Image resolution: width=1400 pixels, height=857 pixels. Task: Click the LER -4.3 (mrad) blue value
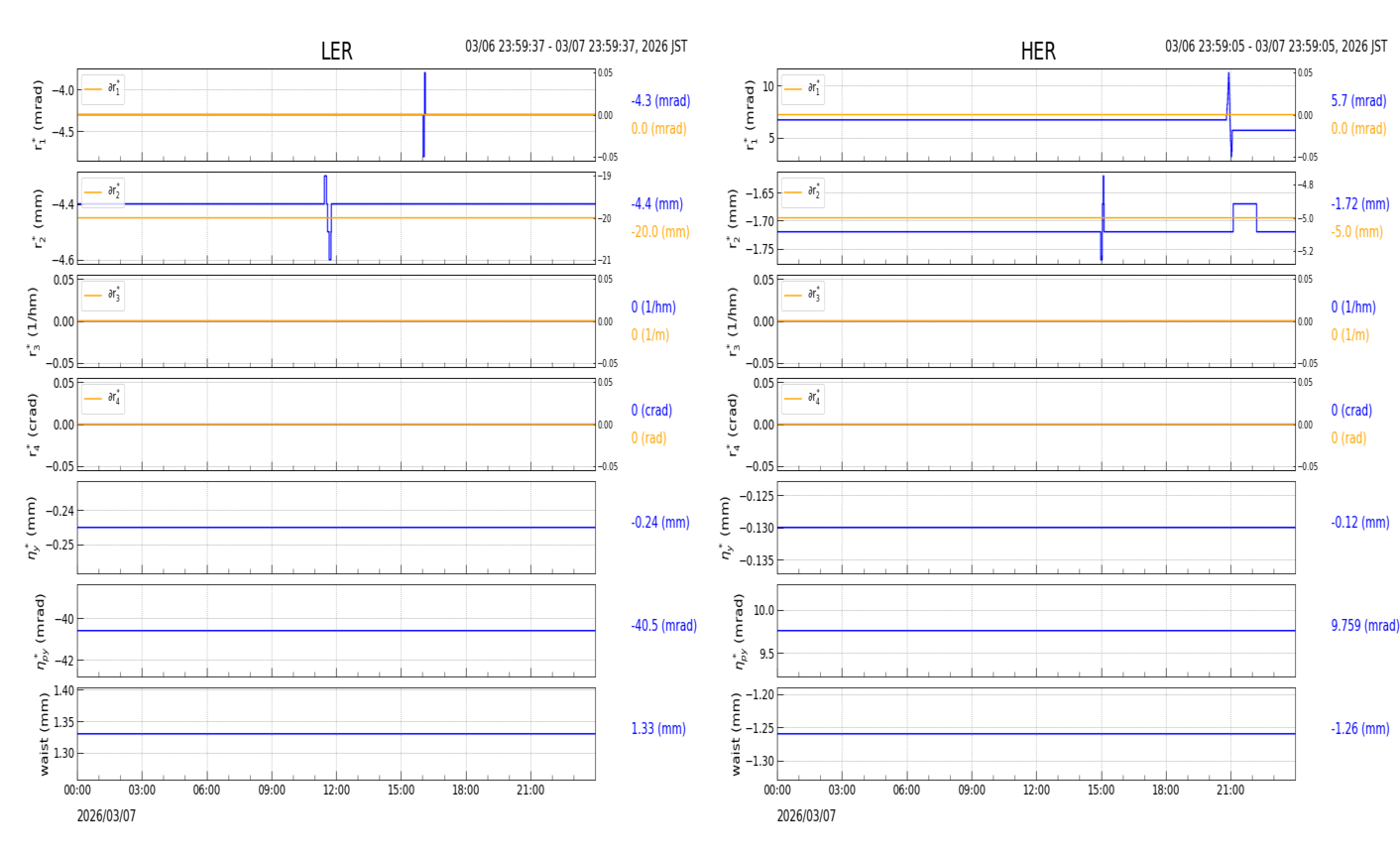pyautogui.click(x=660, y=101)
